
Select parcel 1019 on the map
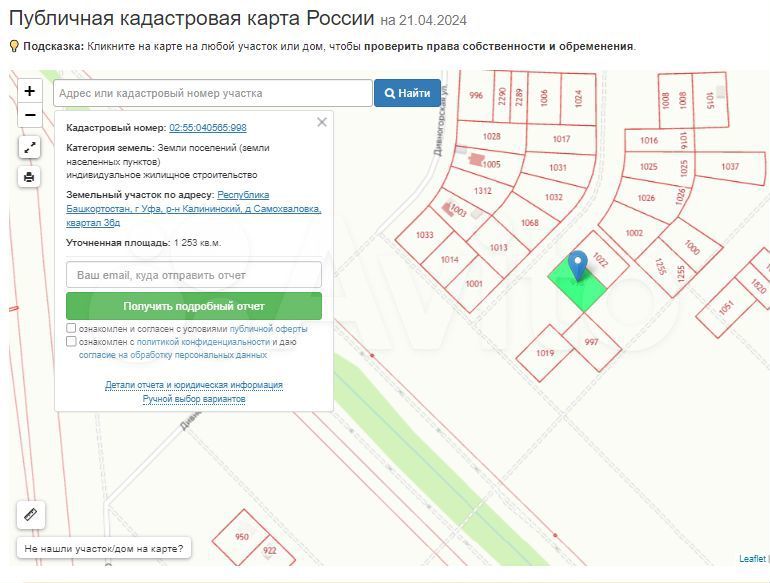coord(544,353)
